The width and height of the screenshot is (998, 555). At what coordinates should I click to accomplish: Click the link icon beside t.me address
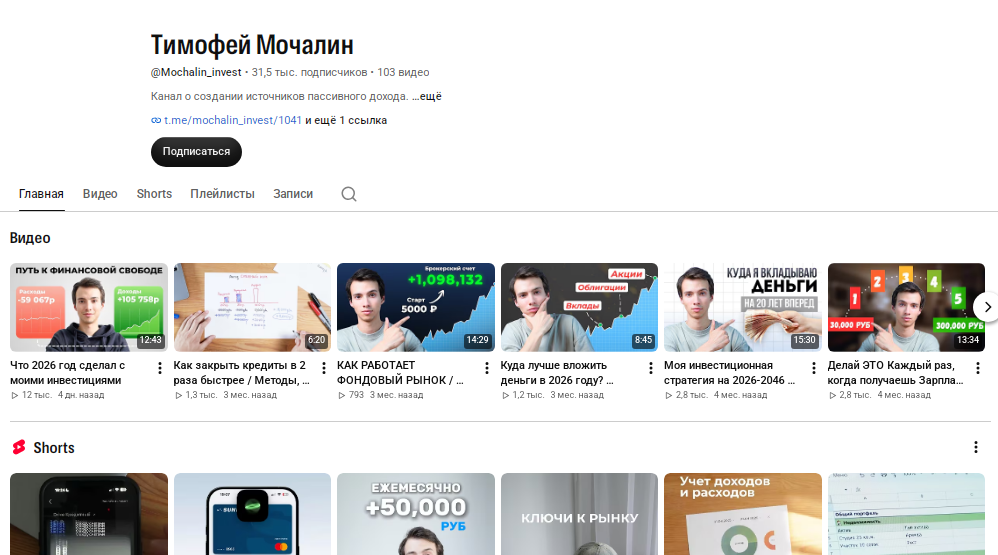(x=156, y=120)
